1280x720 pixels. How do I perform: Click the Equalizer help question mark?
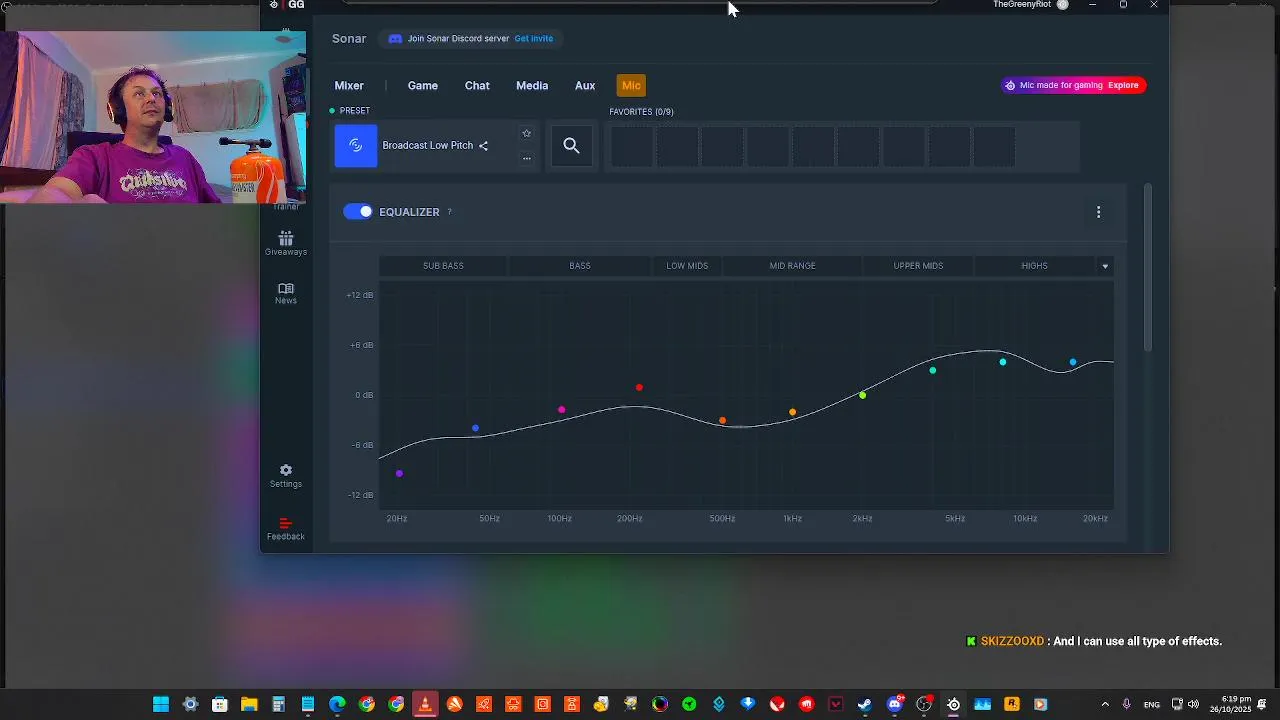coord(449,212)
